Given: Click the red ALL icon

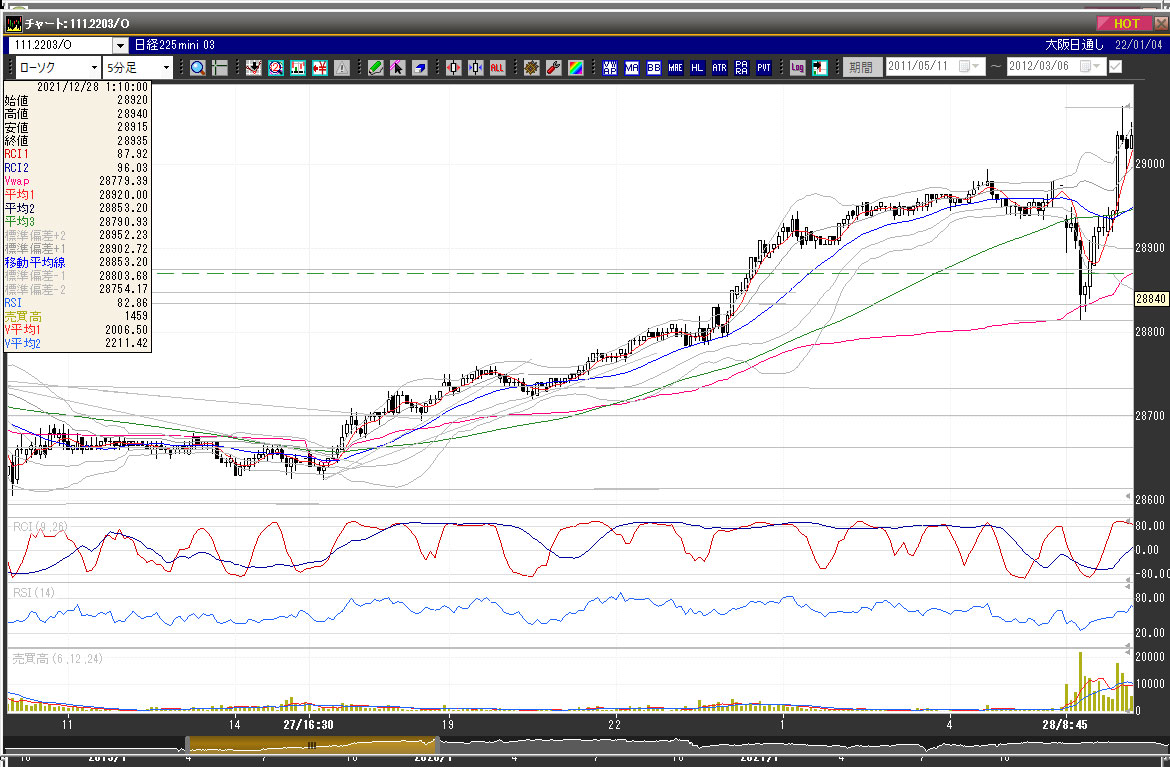Looking at the screenshot, I should tap(497, 67).
